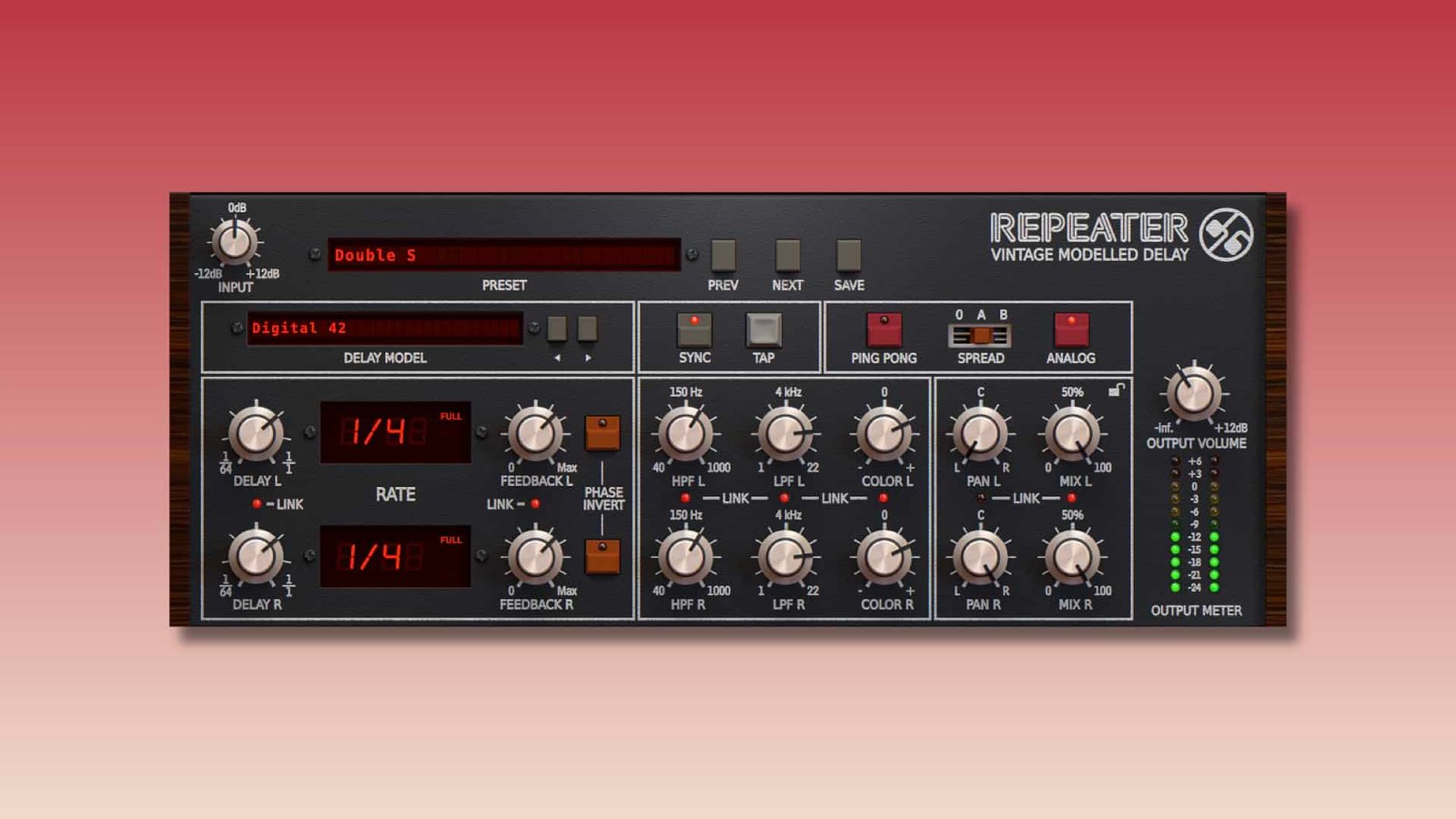Click the small button left of Digital 42 display
Screen dimensions: 1456x819
(237, 328)
